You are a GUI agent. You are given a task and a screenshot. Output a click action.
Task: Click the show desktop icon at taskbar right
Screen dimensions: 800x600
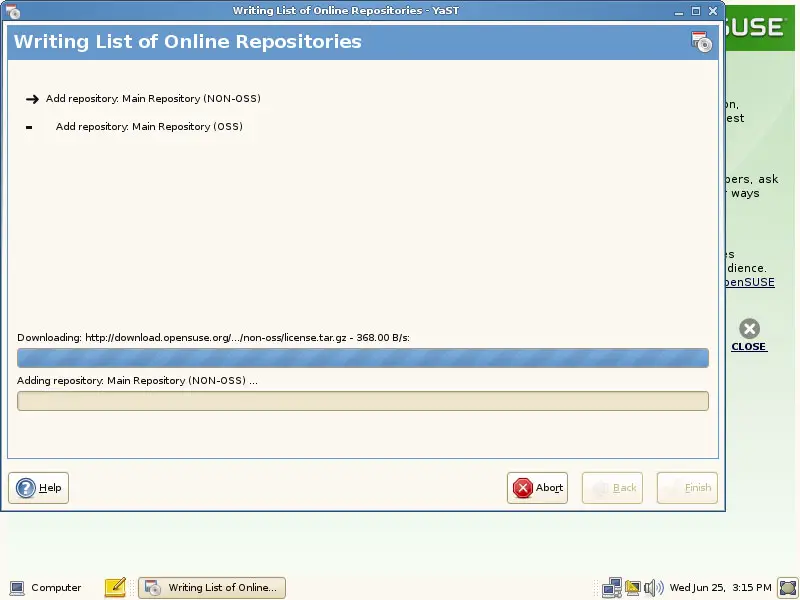tap(788, 588)
